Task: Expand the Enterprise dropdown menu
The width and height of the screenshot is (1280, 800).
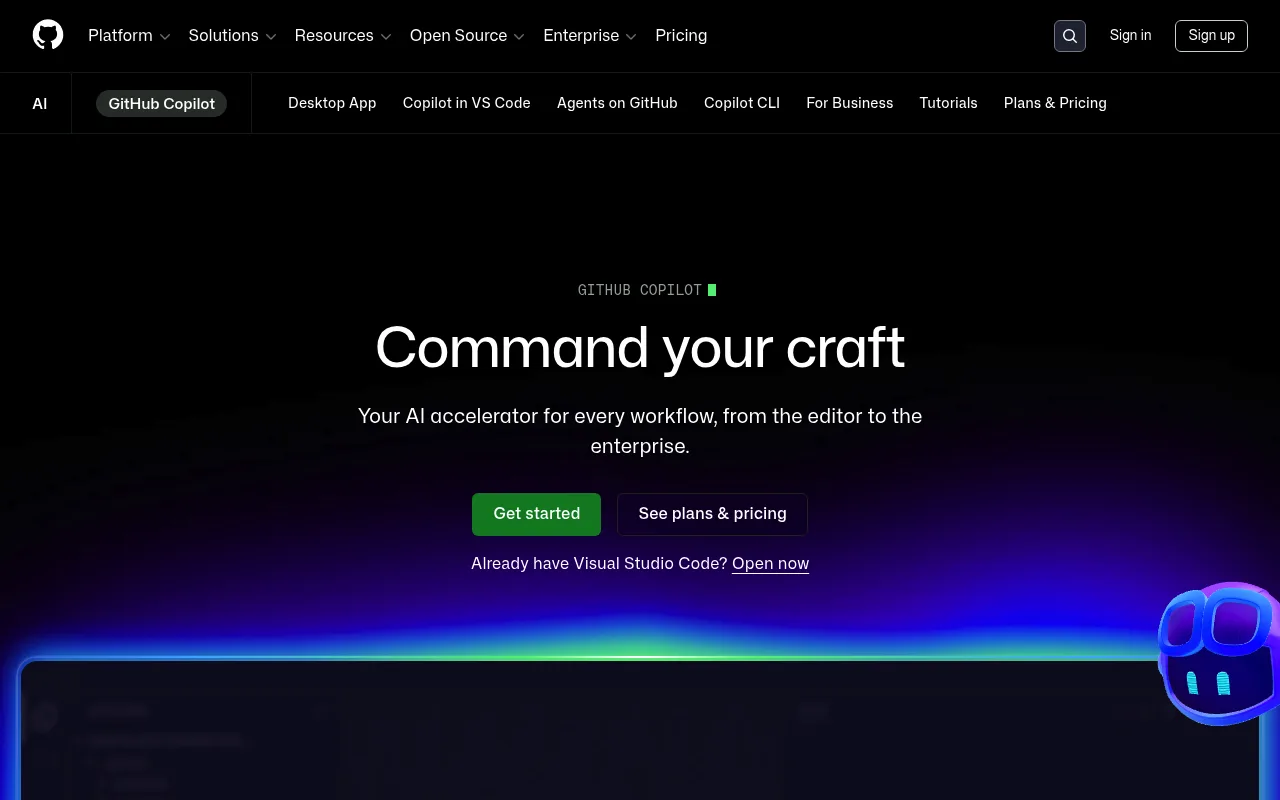Action: coord(590,36)
